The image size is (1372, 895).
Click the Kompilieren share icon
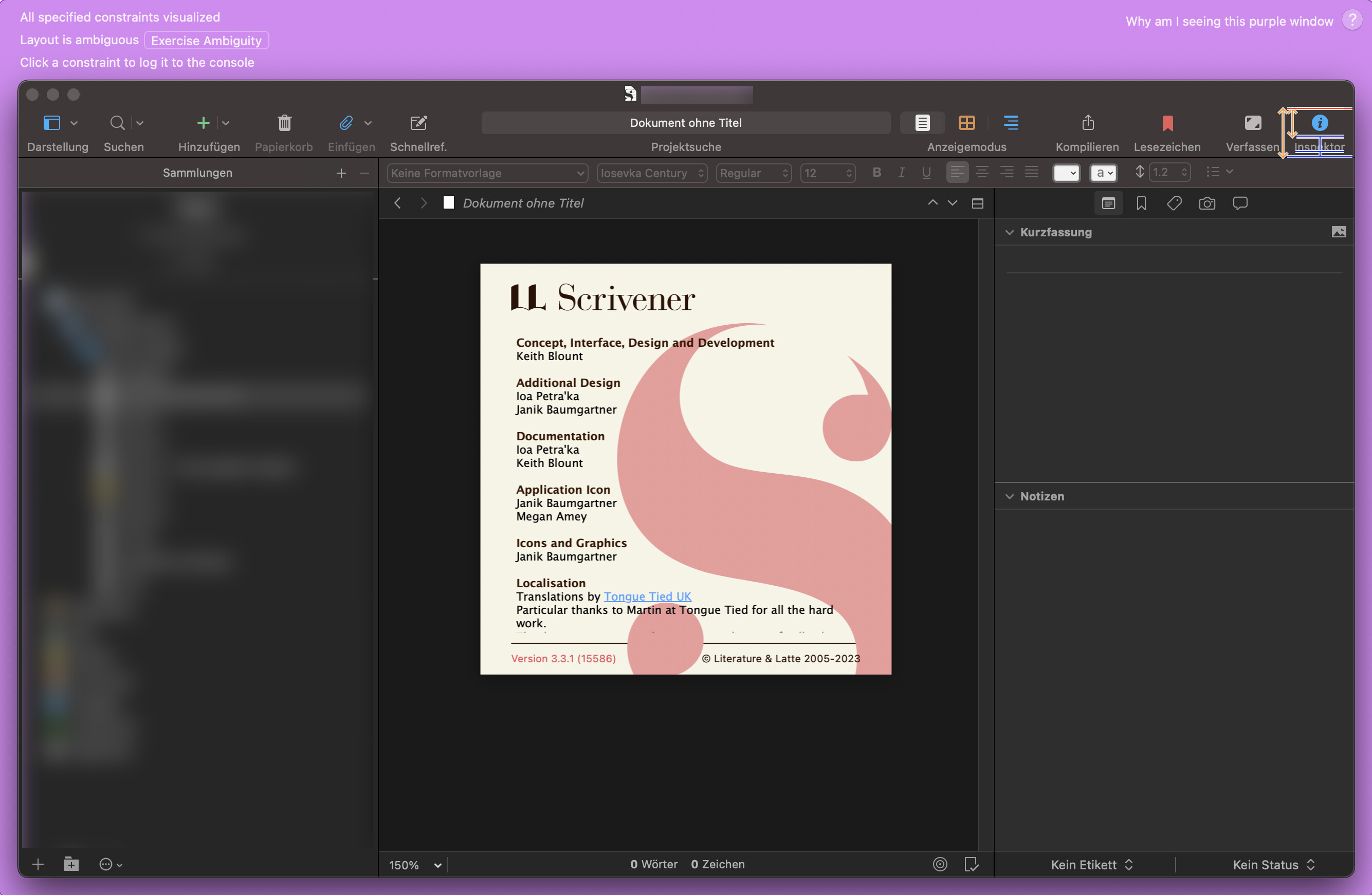1088,123
